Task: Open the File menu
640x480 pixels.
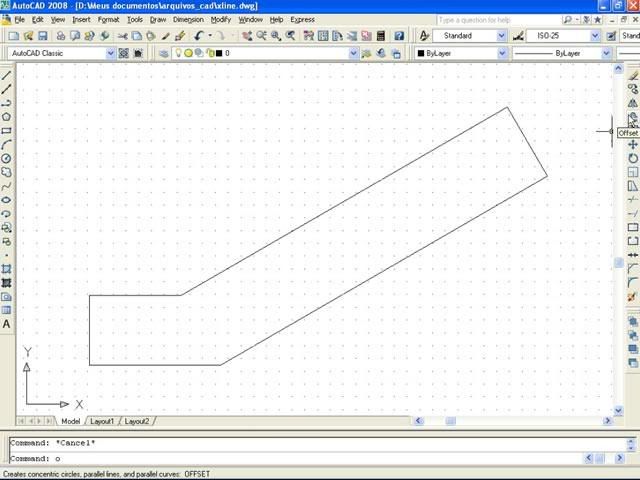Action: tap(20, 20)
